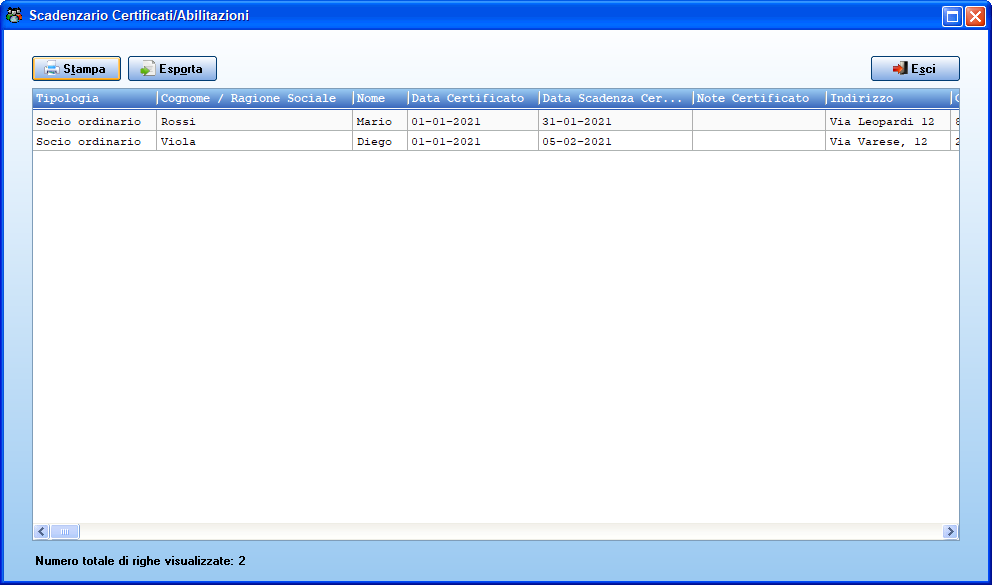This screenshot has height=585, width=992.
Task: Select the row with surname Rossi
Action: coord(496,121)
